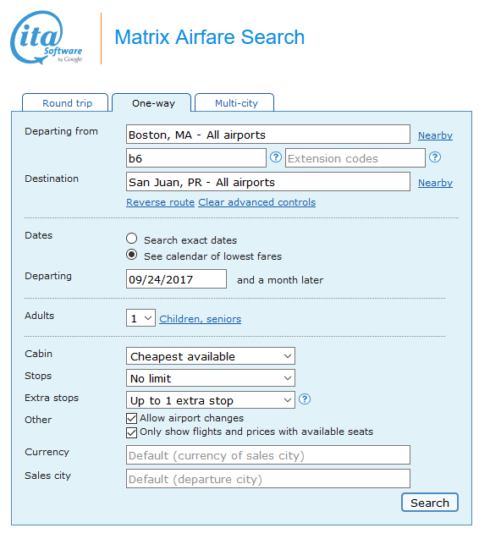Image resolution: width=490 pixels, height=550 pixels.
Task: Expand the Cabin dropdown
Action: (x=210, y=356)
